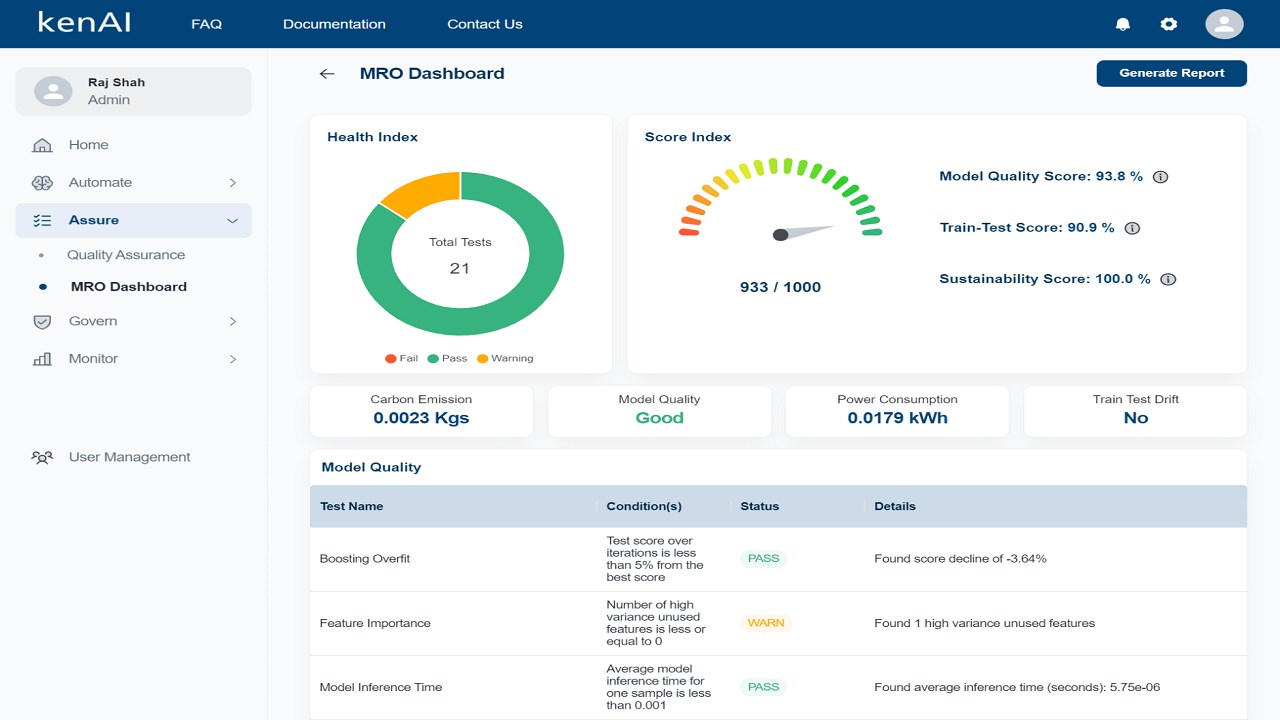
Task: Select the Model Inference Time test row
Action: (x=778, y=687)
